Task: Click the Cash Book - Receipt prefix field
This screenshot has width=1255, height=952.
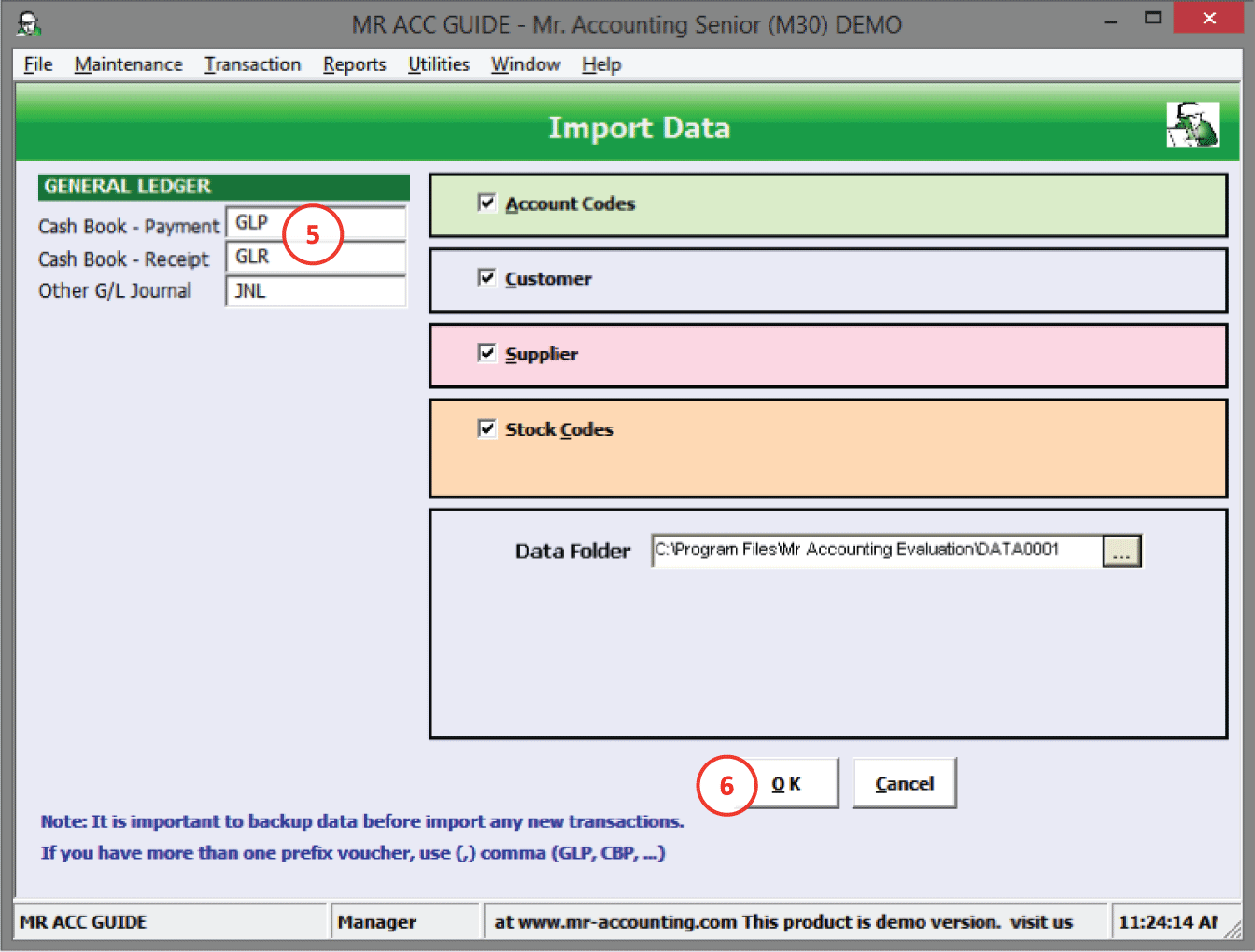Action: 316,257
